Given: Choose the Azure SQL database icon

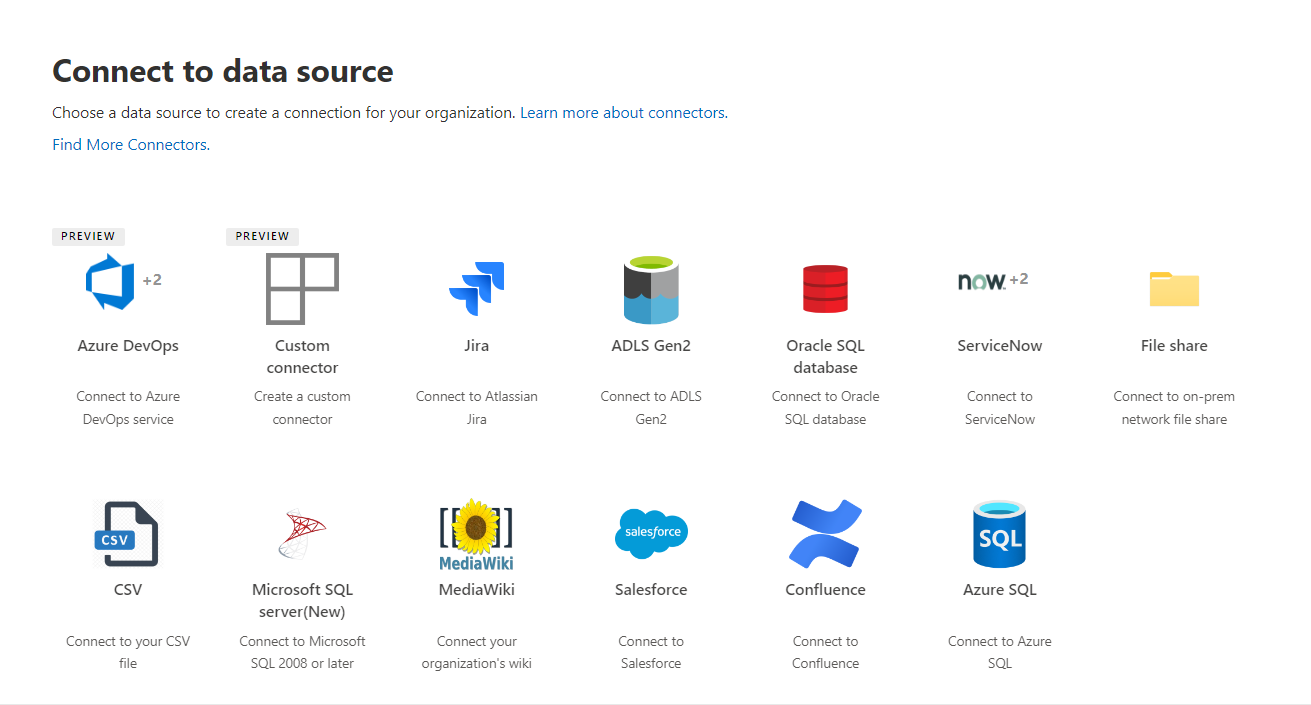Looking at the screenshot, I should click(999, 534).
